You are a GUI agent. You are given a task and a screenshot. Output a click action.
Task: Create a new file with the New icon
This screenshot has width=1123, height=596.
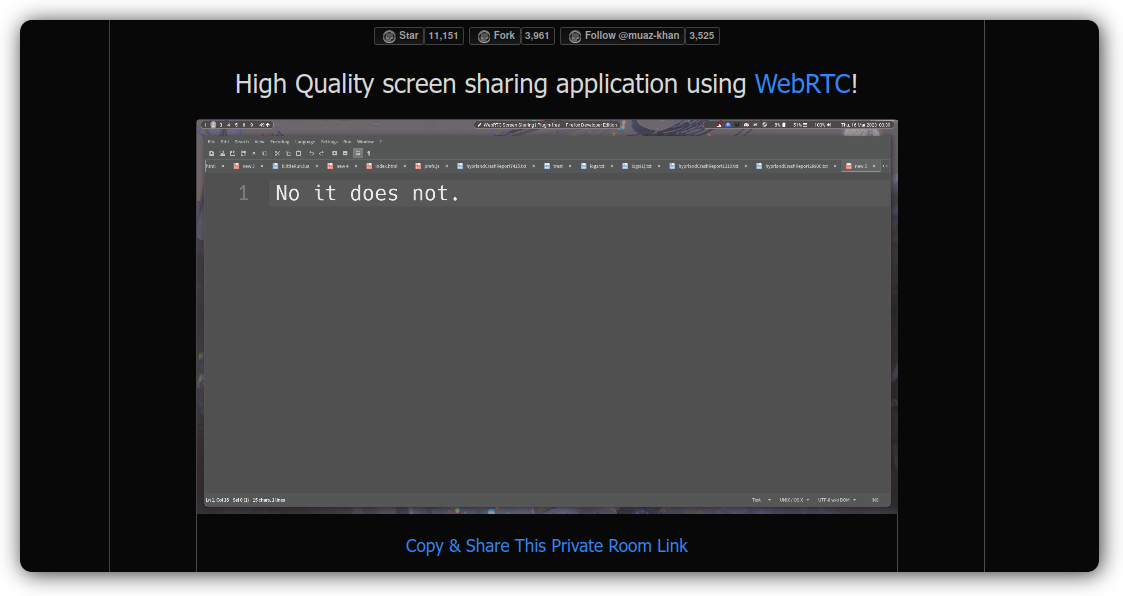(x=211, y=153)
